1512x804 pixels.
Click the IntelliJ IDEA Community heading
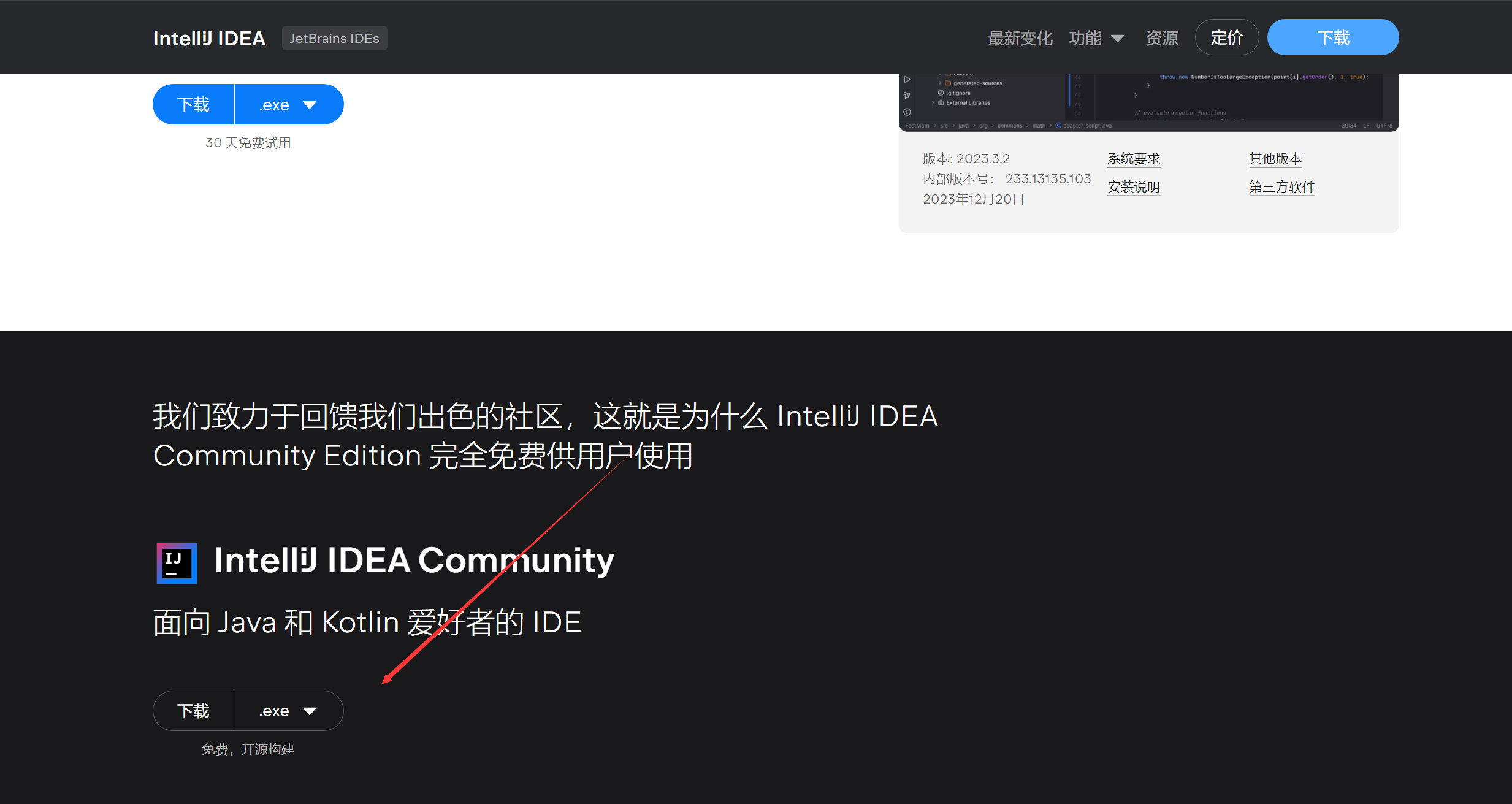point(414,561)
